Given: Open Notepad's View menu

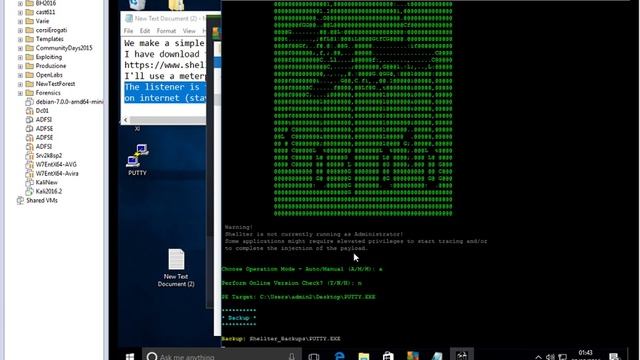Looking at the screenshot, I should click(x=189, y=31).
